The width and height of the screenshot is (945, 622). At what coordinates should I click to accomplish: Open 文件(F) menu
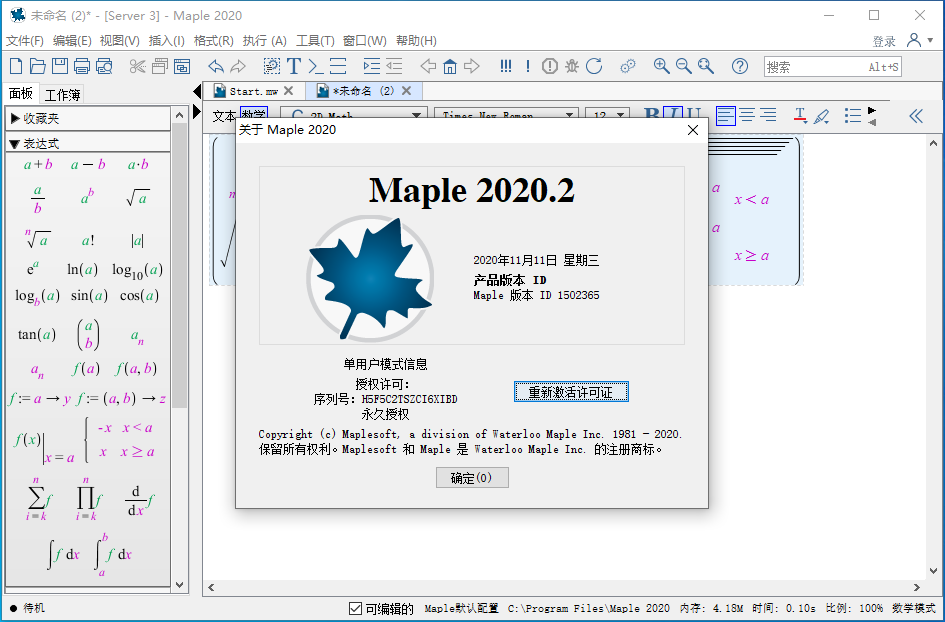(25, 40)
